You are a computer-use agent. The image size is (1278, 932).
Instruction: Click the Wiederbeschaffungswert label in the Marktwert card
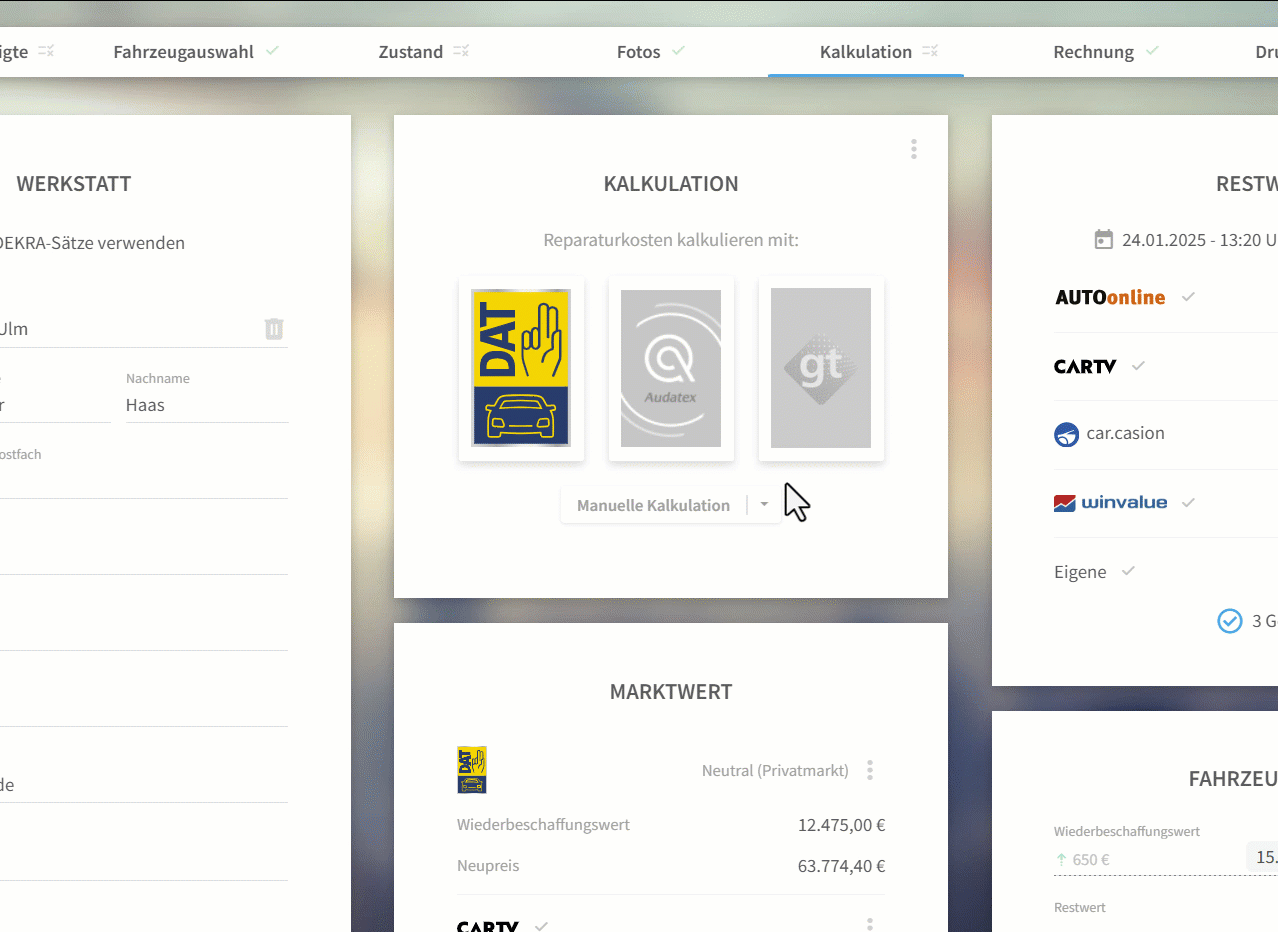coord(543,825)
